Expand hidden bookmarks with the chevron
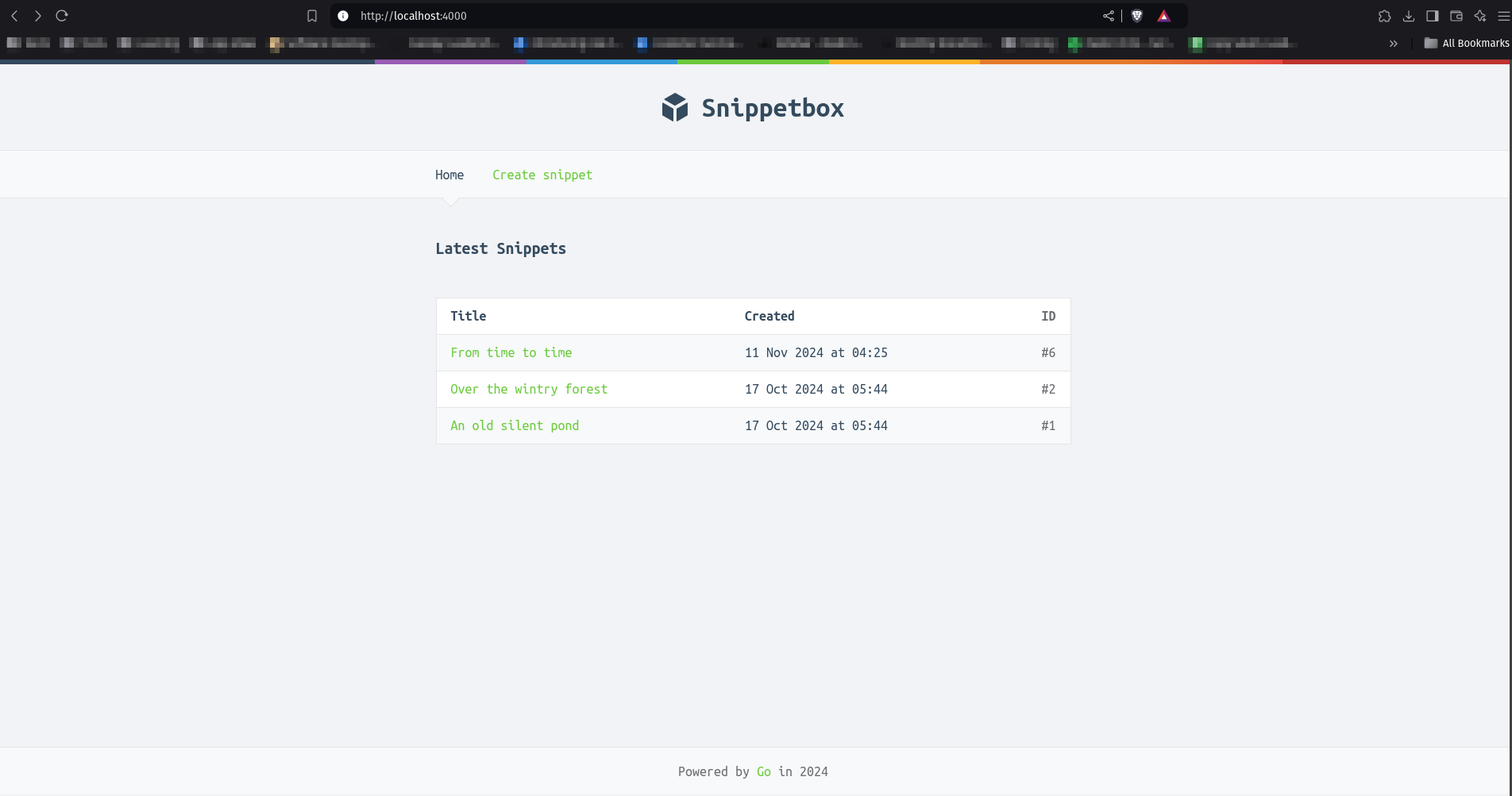This screenshot has height=796, width=1512. (x=1393, y=44)
